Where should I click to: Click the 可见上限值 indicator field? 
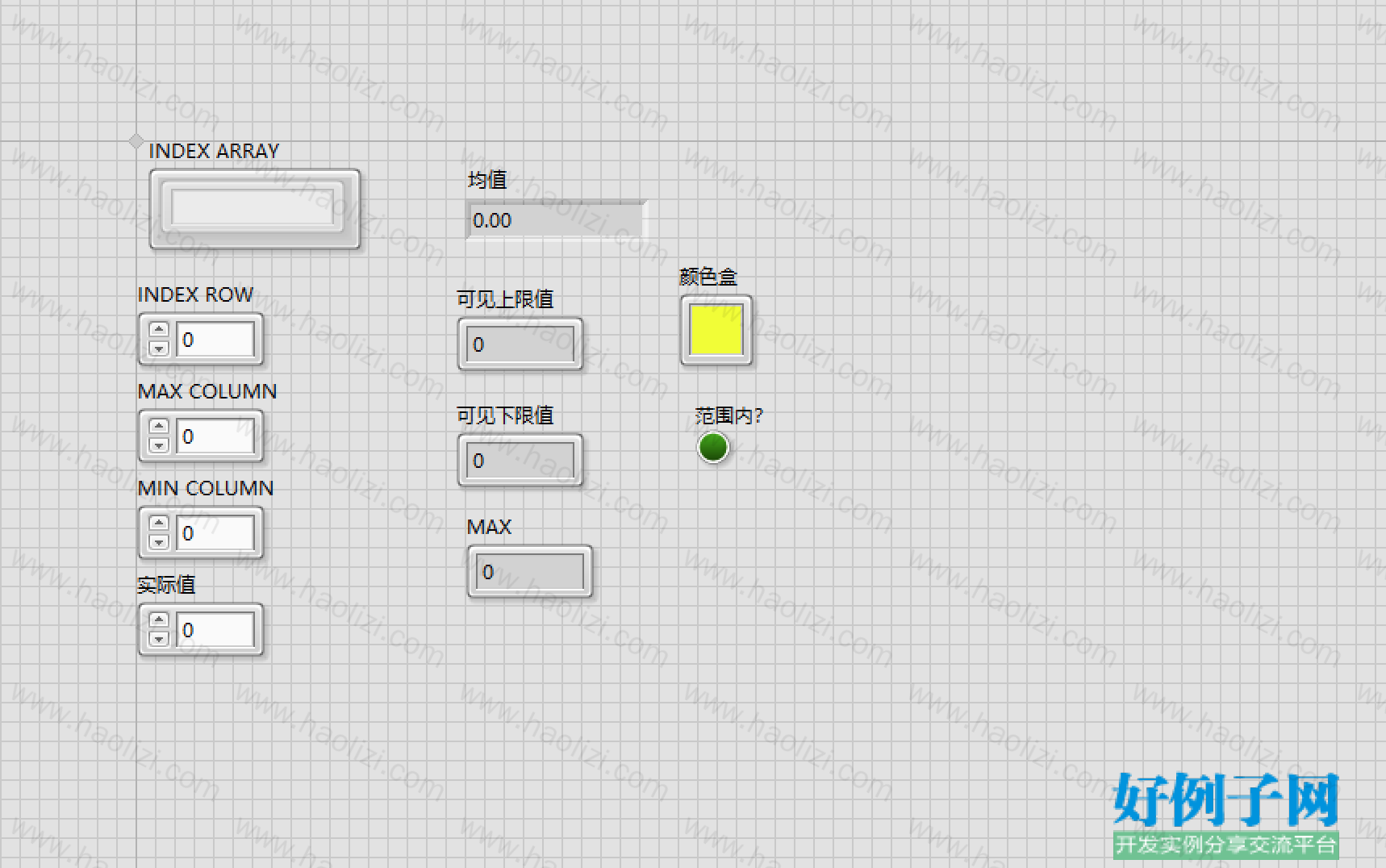tap(520, 344)
